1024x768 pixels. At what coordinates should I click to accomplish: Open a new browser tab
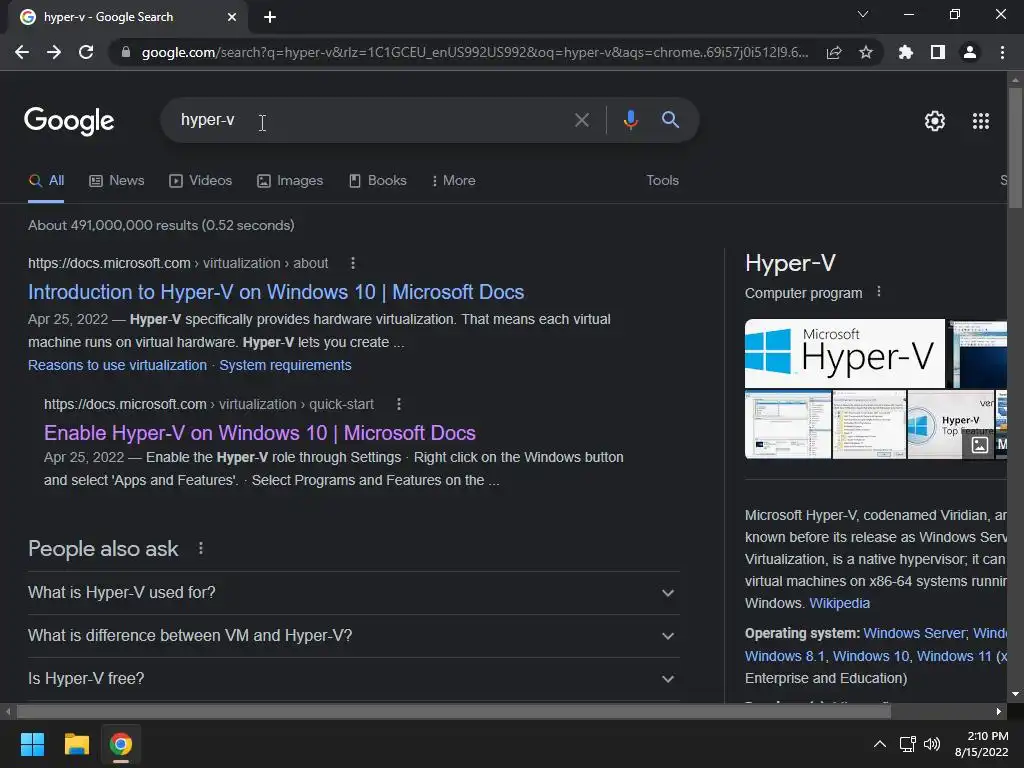(x=270, y=17)
